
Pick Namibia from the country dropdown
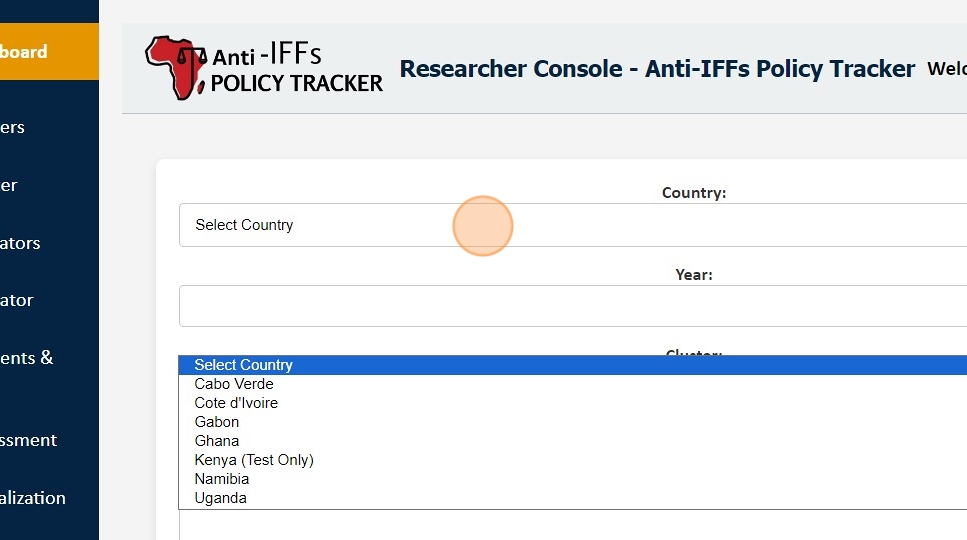[x=222, y=479]
